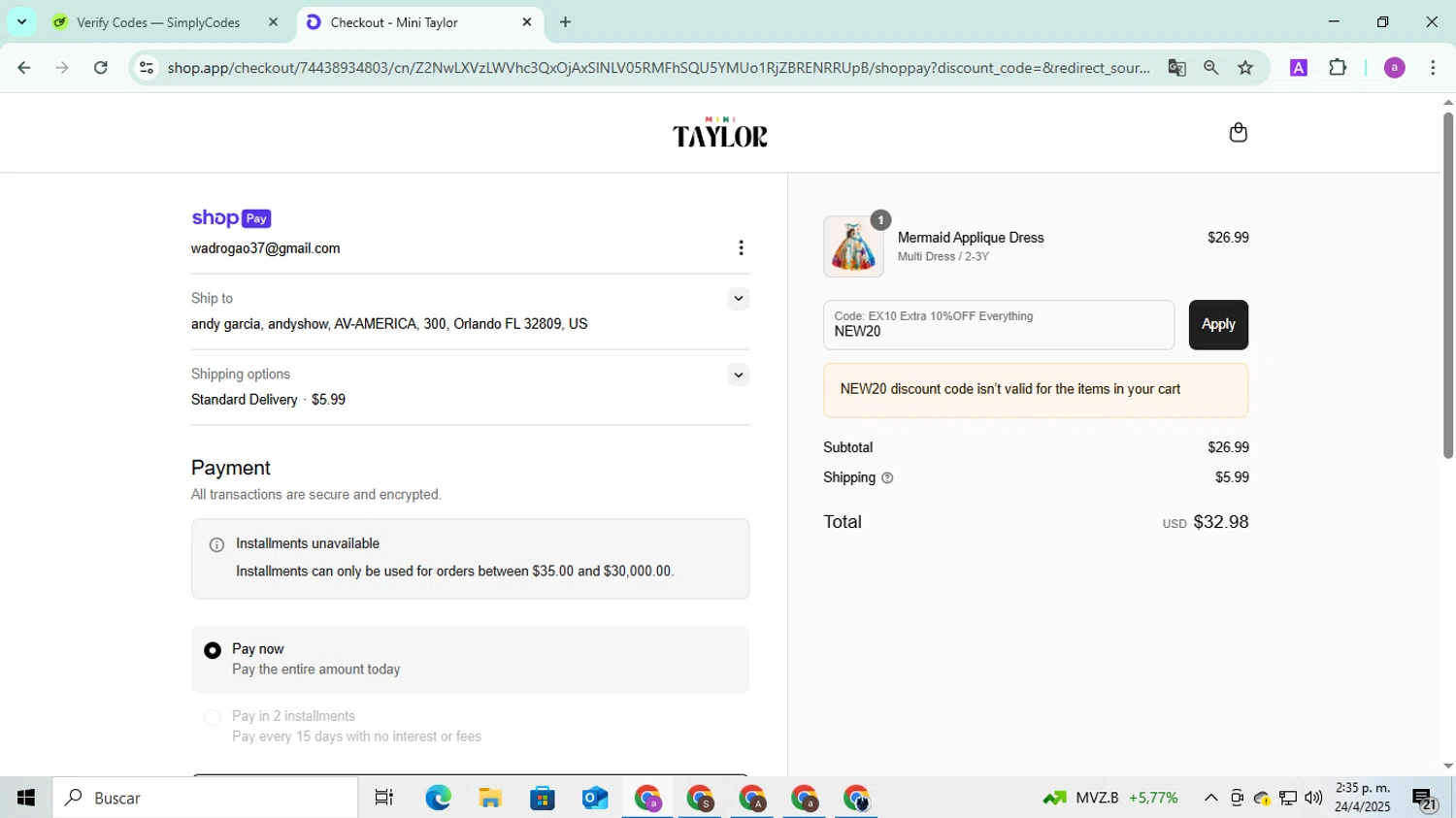Open the tab search dropdown arrow
1456x818 pixels.
tap(21, 21)
